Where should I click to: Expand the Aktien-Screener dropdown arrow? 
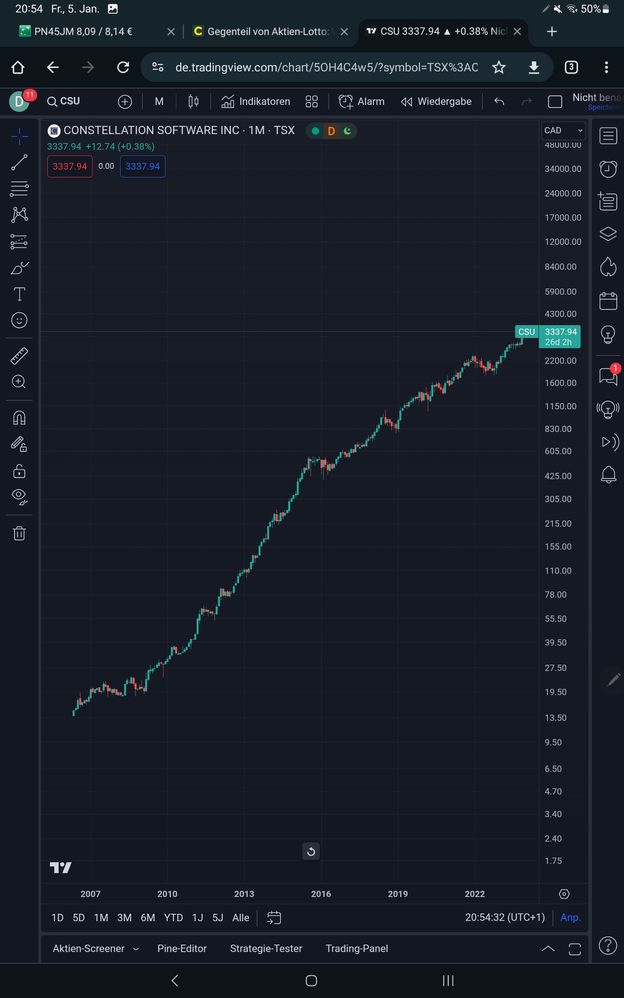click(136, 948)
